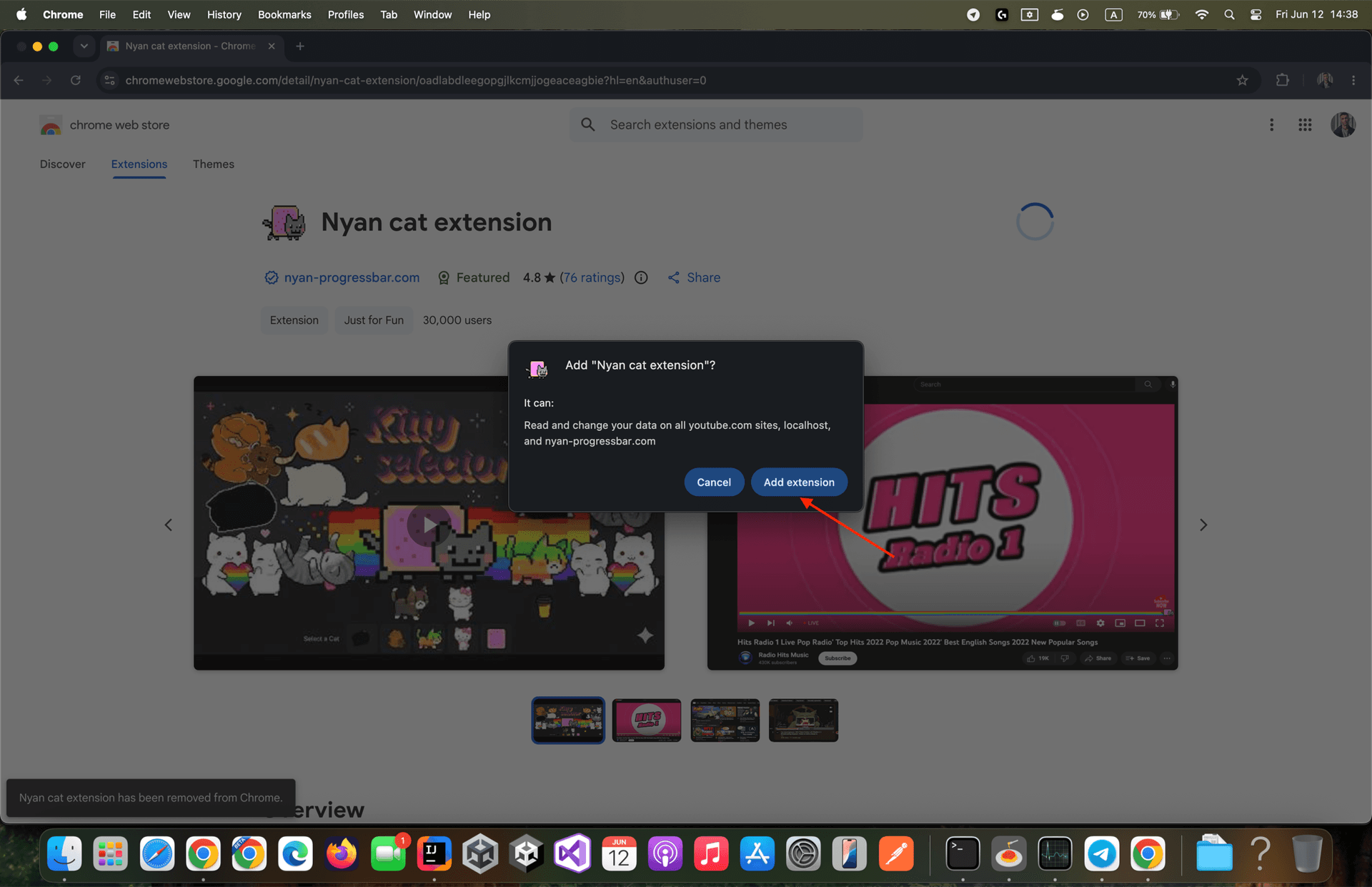Switch to the Extensions tab
Screen dimensions: 1372x887
pos(139,164)
